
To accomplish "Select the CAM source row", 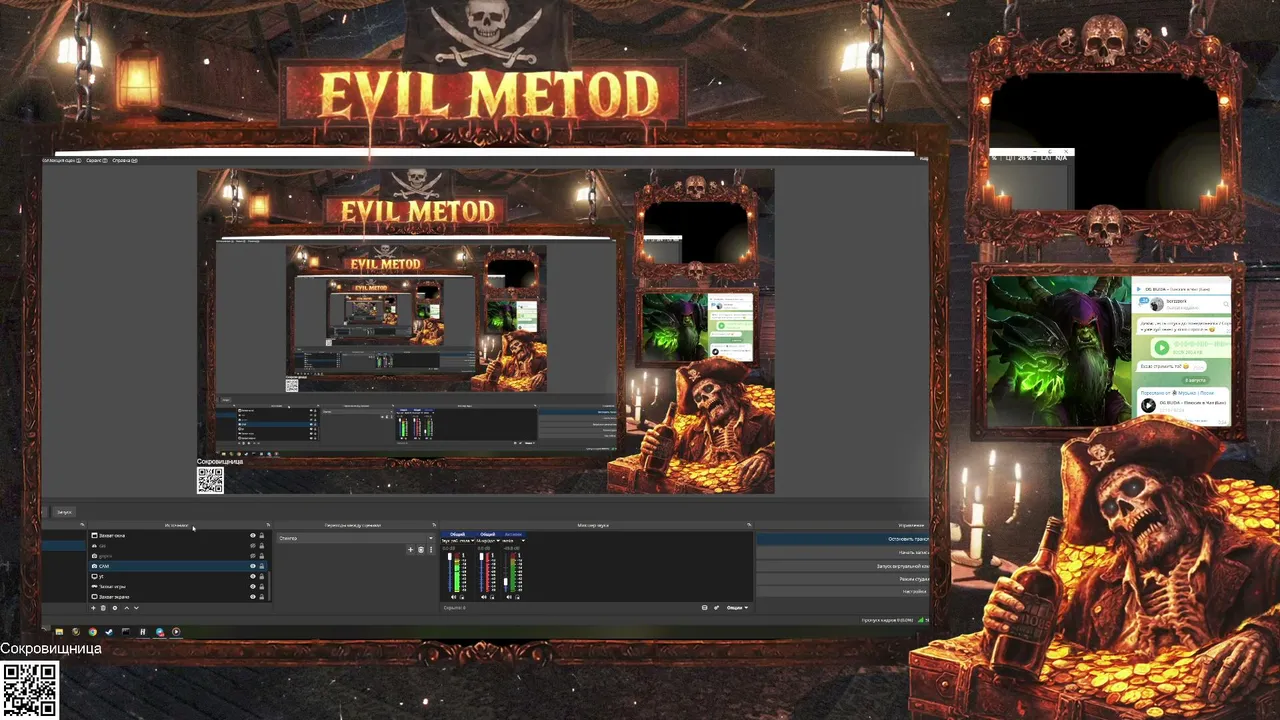I will (x=179, y=566).
